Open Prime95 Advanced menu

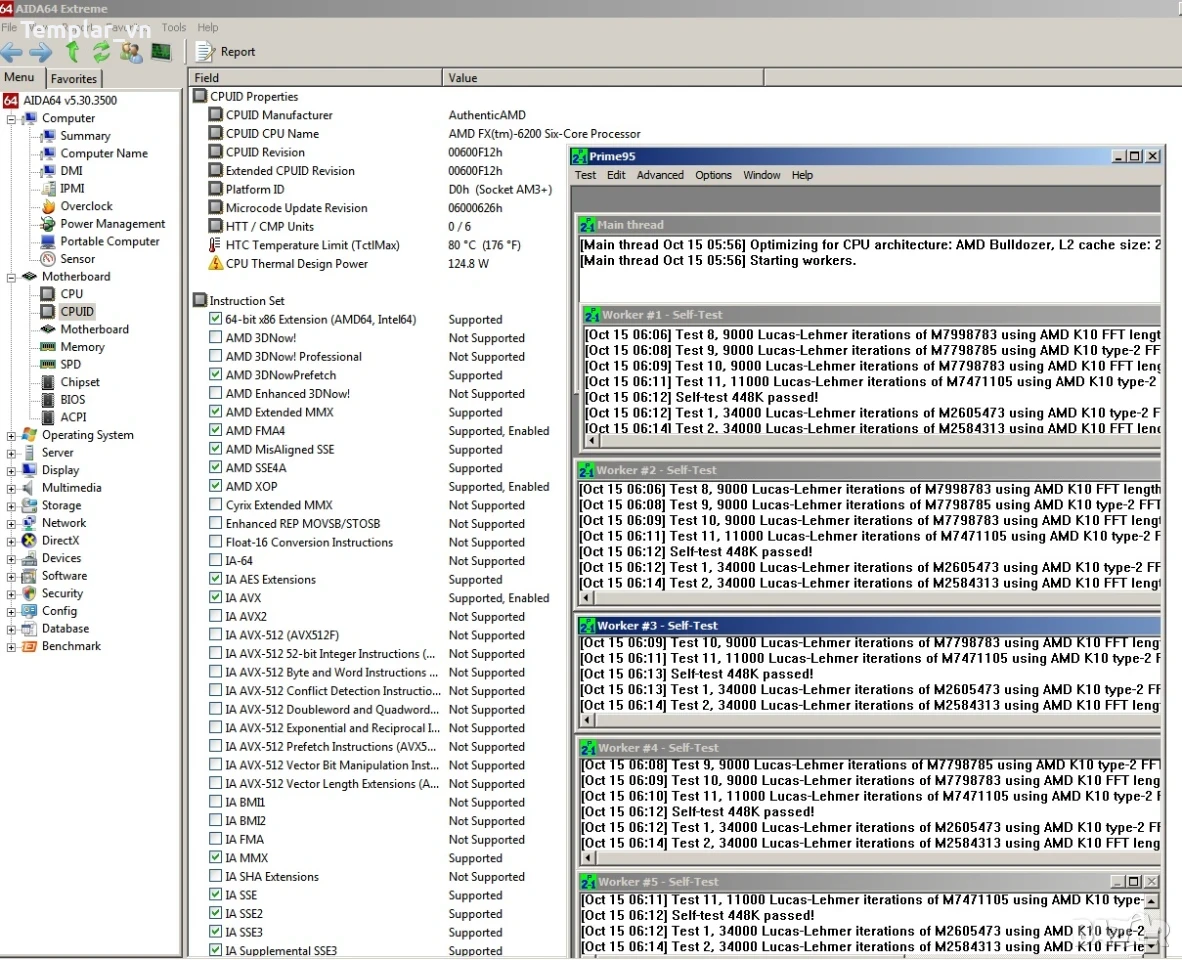[x=660, y=175]
